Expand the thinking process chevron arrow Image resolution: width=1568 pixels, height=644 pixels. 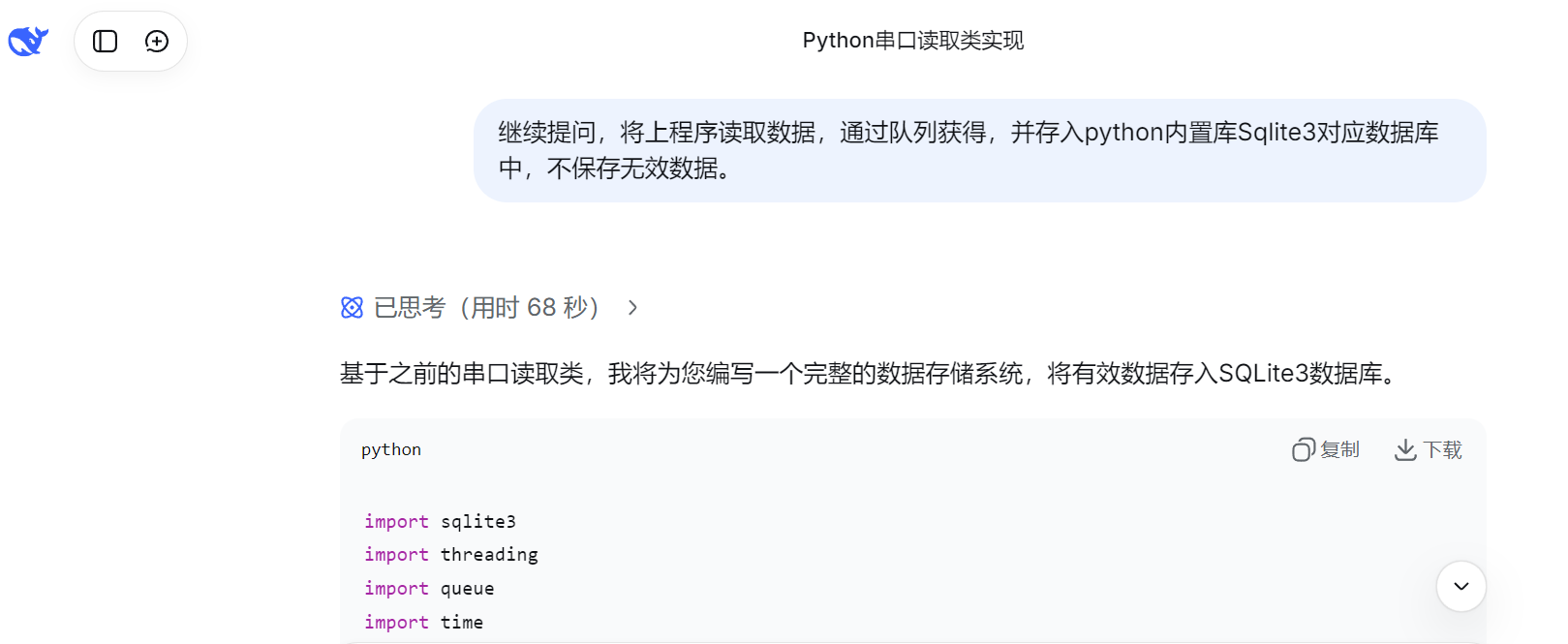coord(632,308)
